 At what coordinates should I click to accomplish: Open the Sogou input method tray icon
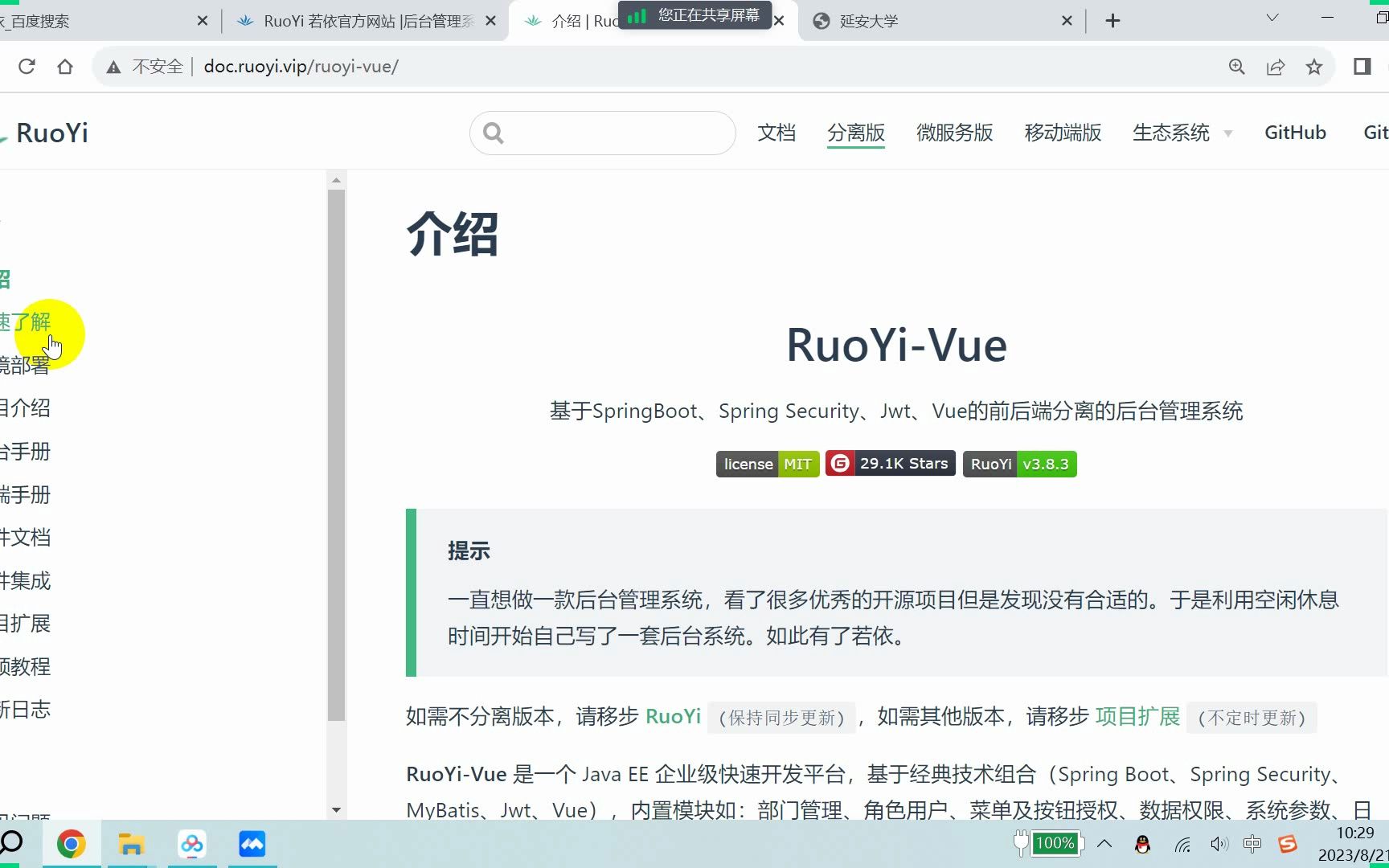point(1288,844)
